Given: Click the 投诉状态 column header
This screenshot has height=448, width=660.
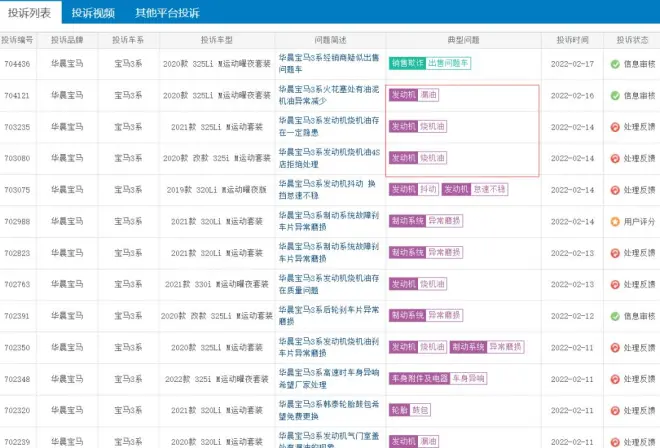Looking at the screenshot, I should (x=632, y=40).
